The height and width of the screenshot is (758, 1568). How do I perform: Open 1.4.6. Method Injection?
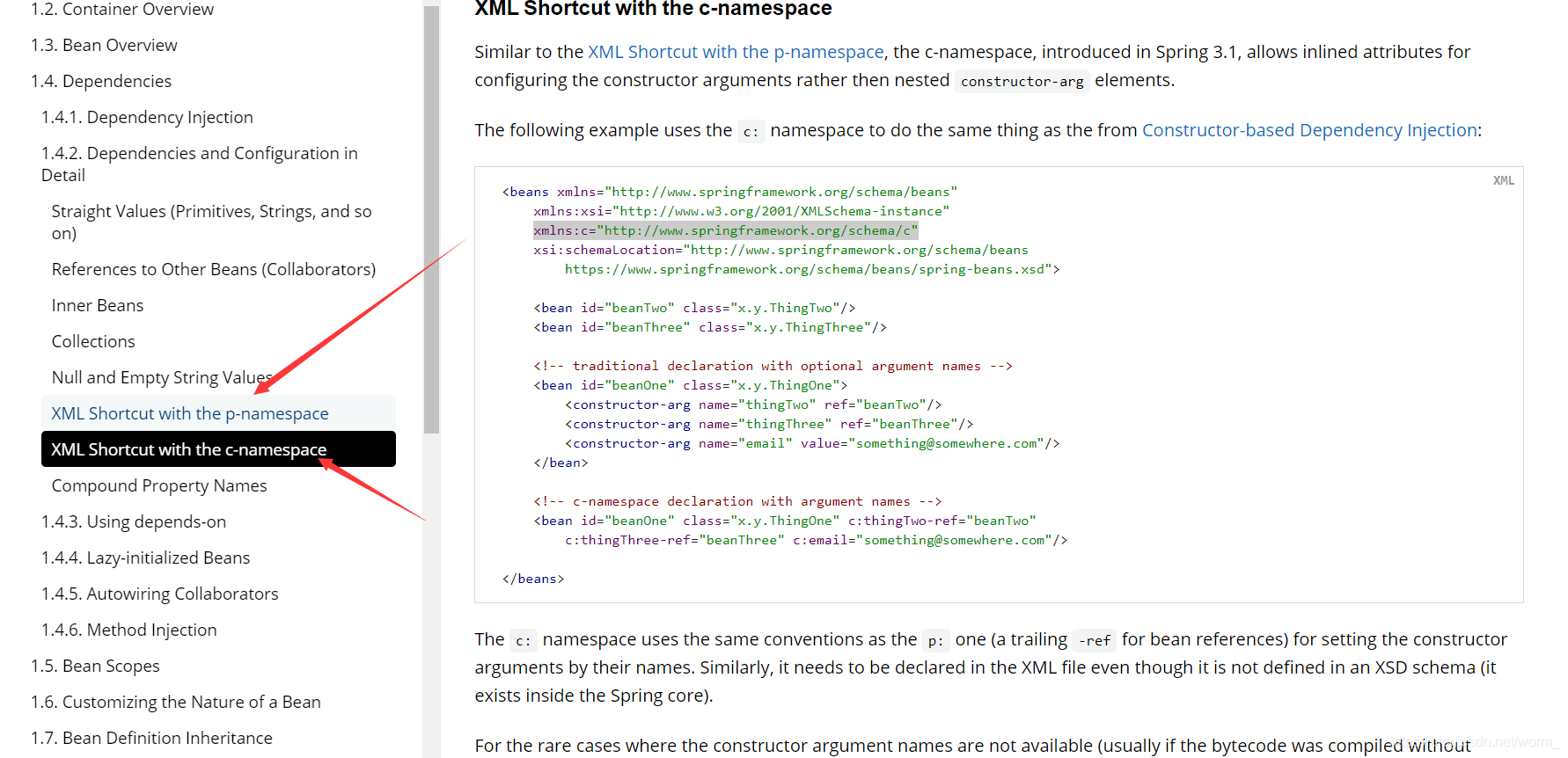(129, 630)
